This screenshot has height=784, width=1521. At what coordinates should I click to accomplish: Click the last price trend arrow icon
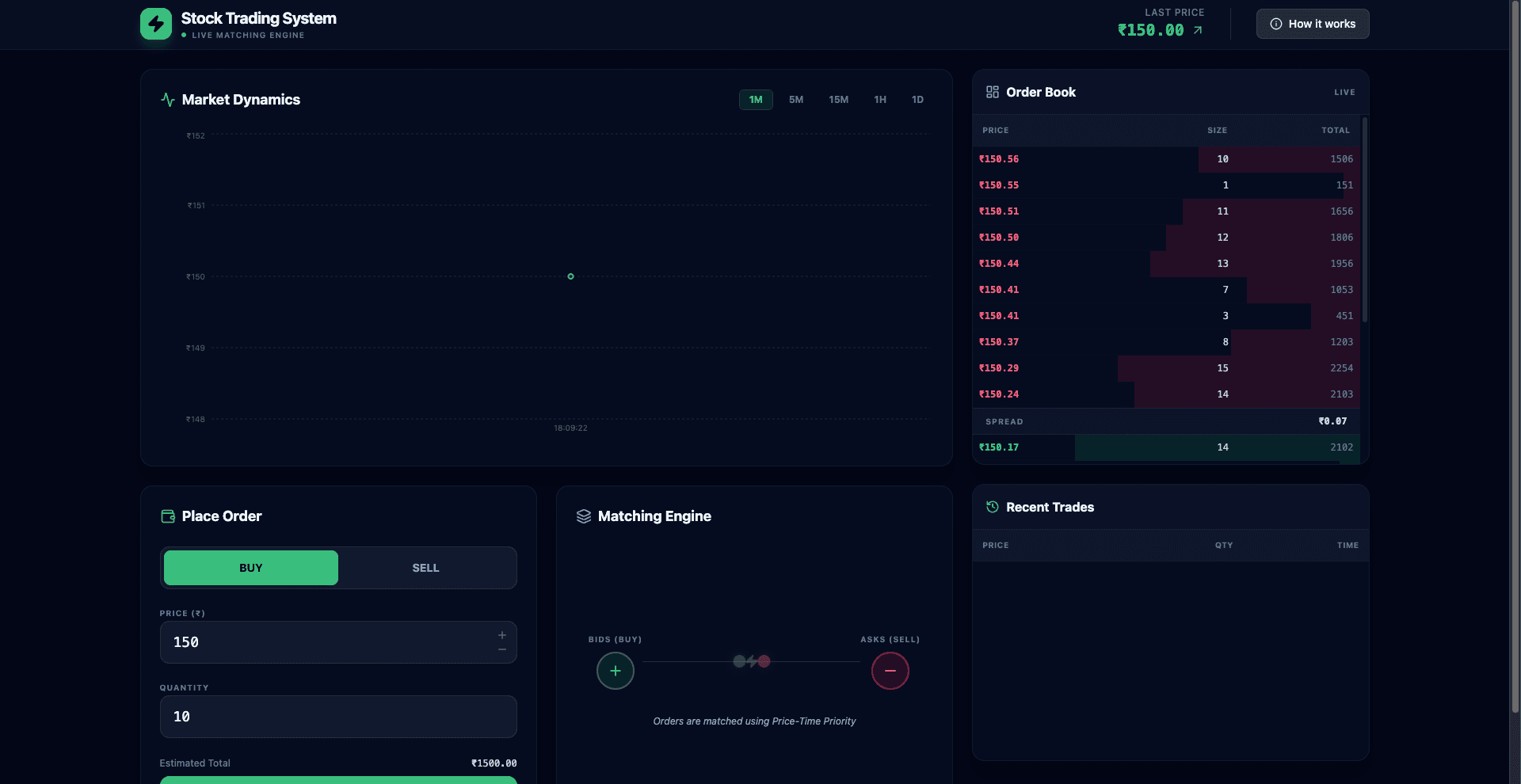click(1198, 30)
